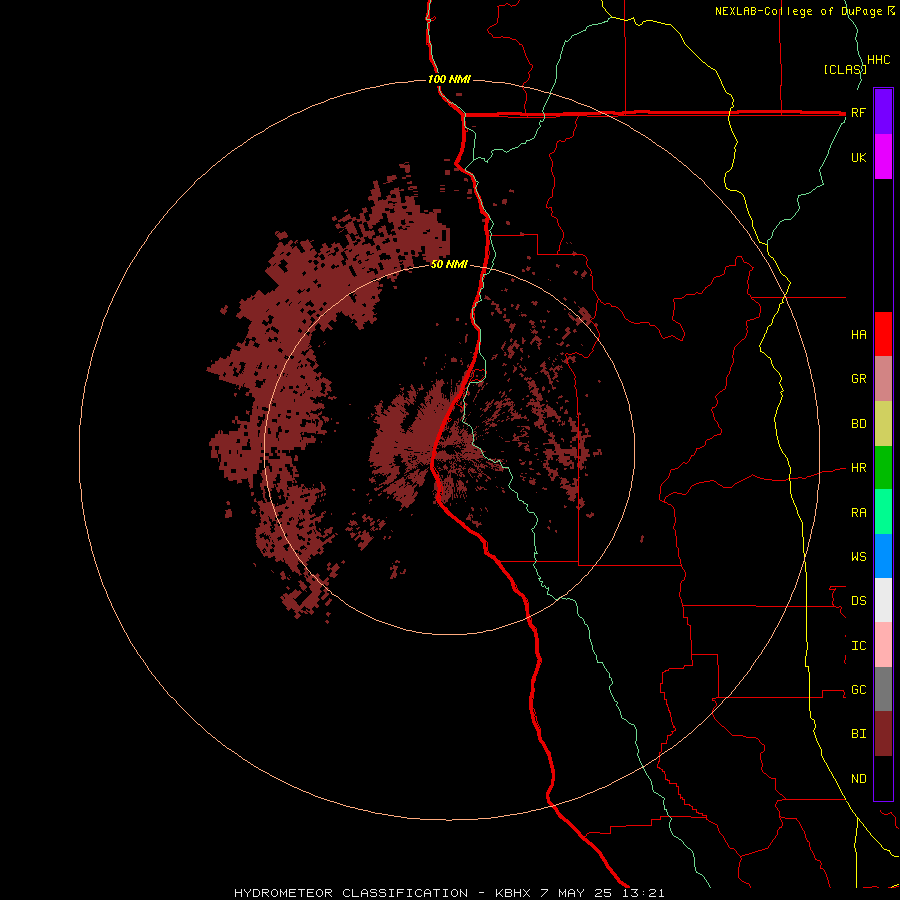Click the brown BI legend swatch
This screenshot has height=900, width=900.
coord(883,734)
